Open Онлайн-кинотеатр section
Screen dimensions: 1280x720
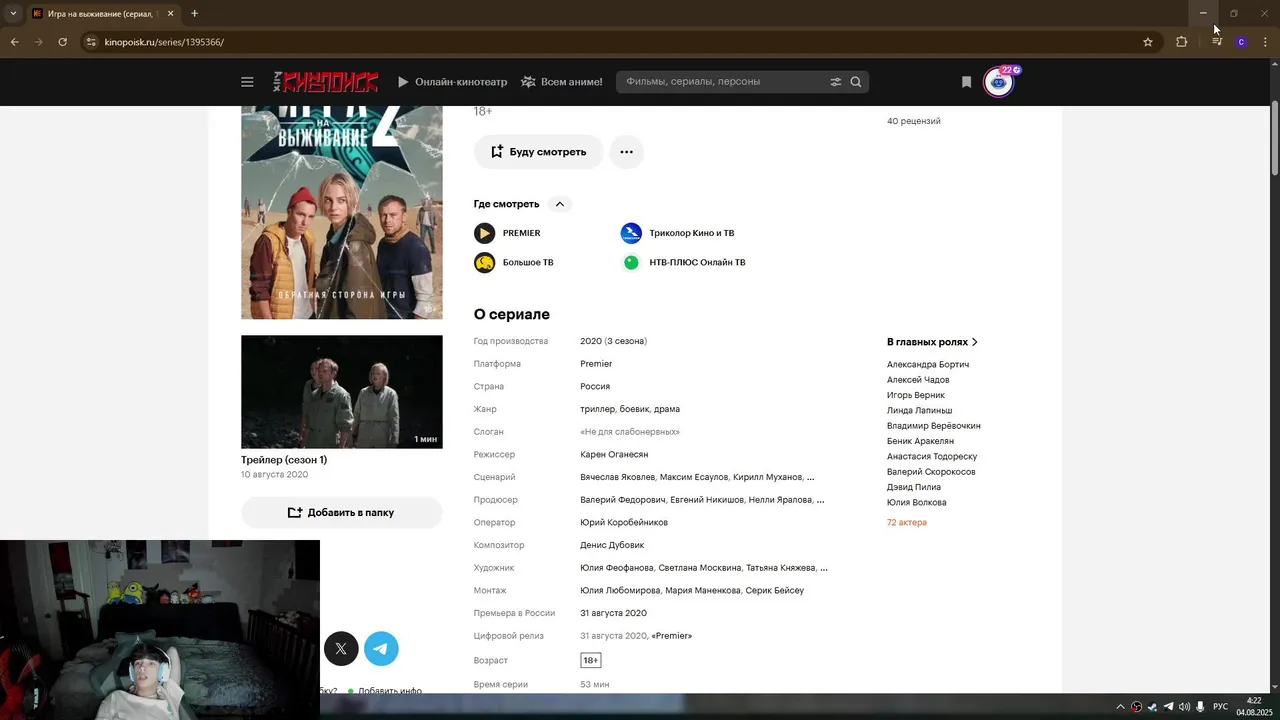[452, 82]
